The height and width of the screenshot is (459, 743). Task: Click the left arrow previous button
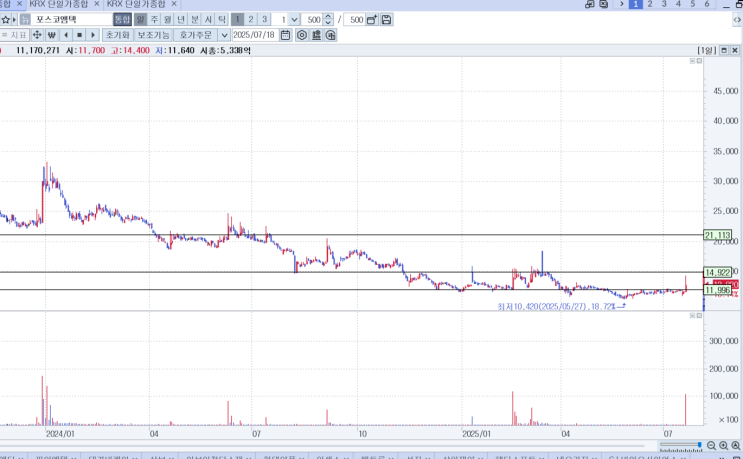click(x=66, y=35)
